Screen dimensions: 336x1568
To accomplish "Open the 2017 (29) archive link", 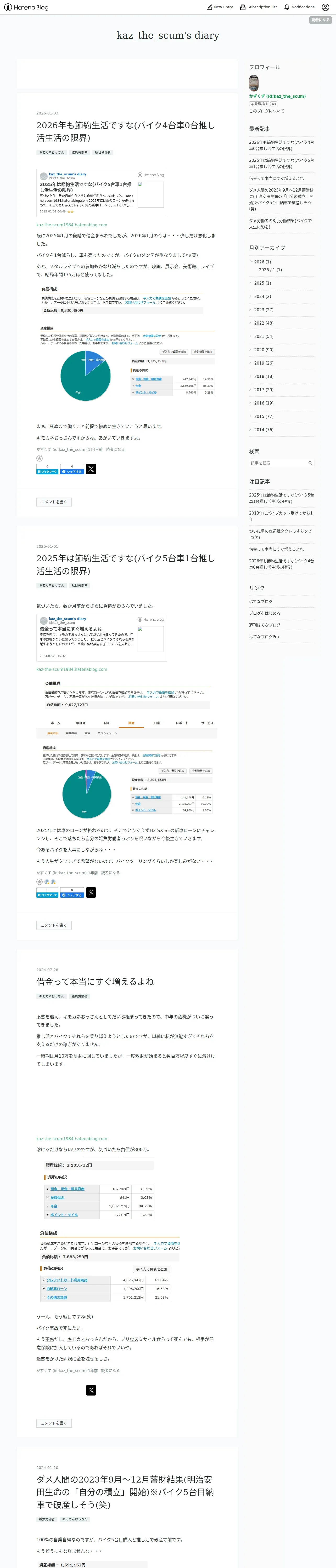I will tap(264, 390).
